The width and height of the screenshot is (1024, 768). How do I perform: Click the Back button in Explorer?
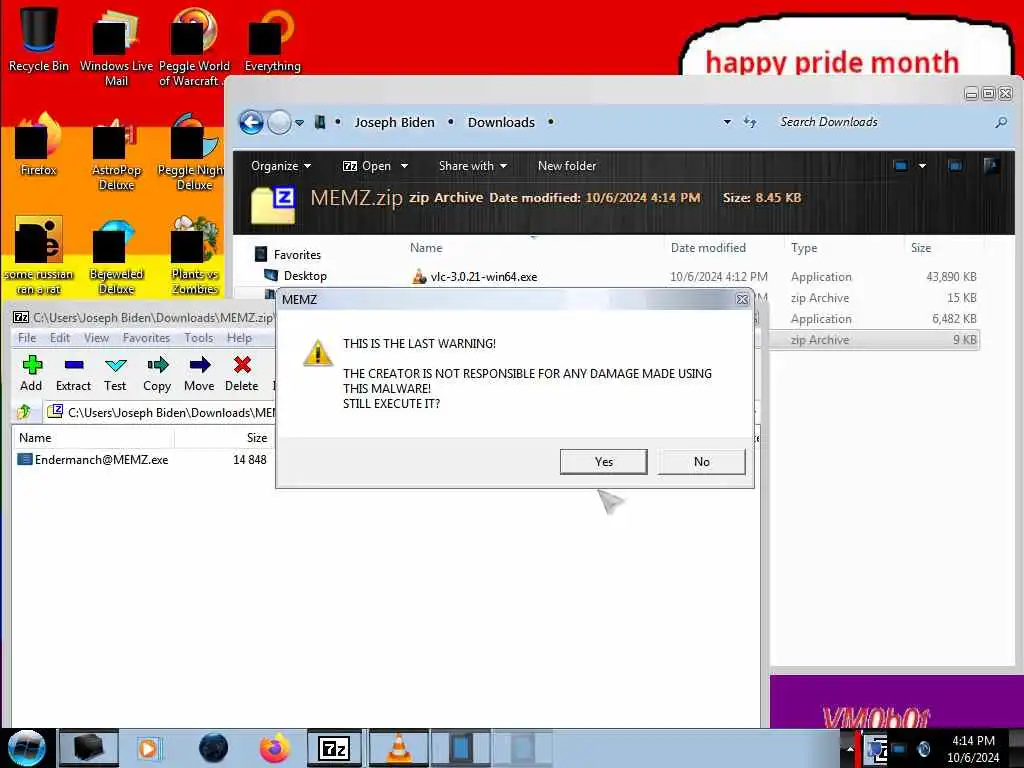point(251,122)
